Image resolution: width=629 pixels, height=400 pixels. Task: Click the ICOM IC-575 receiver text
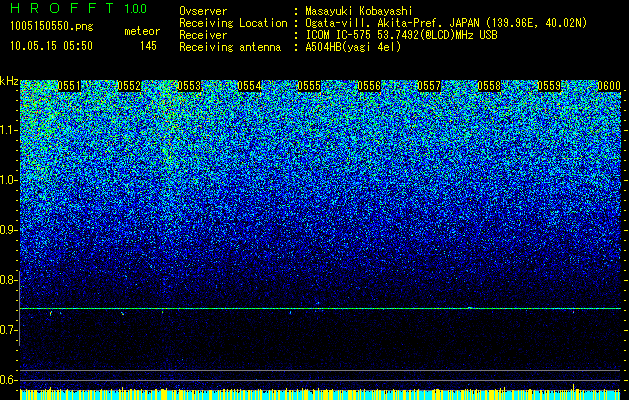coord(401,35)
